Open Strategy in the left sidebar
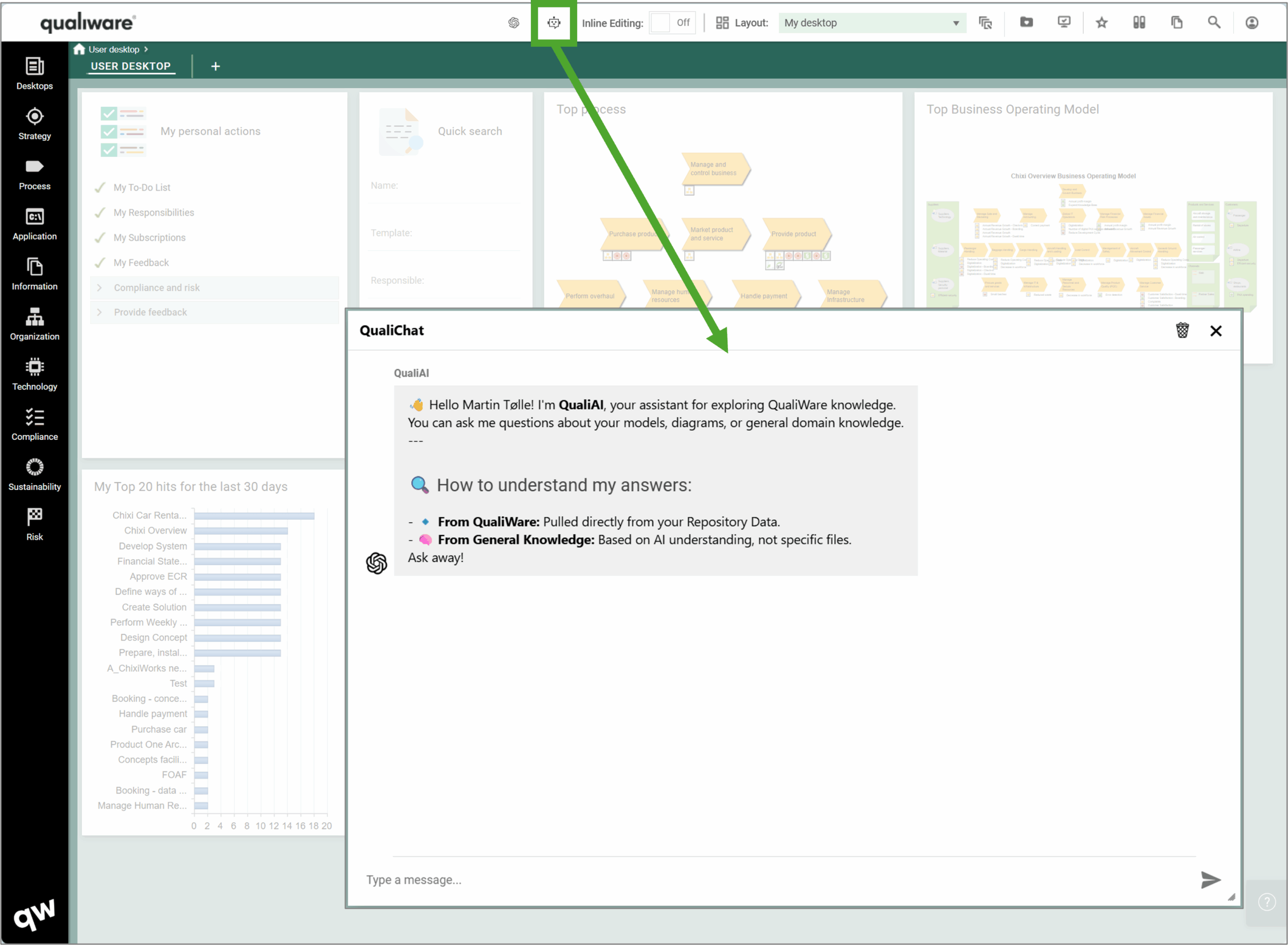1288x945 pixels. [34, 124]
